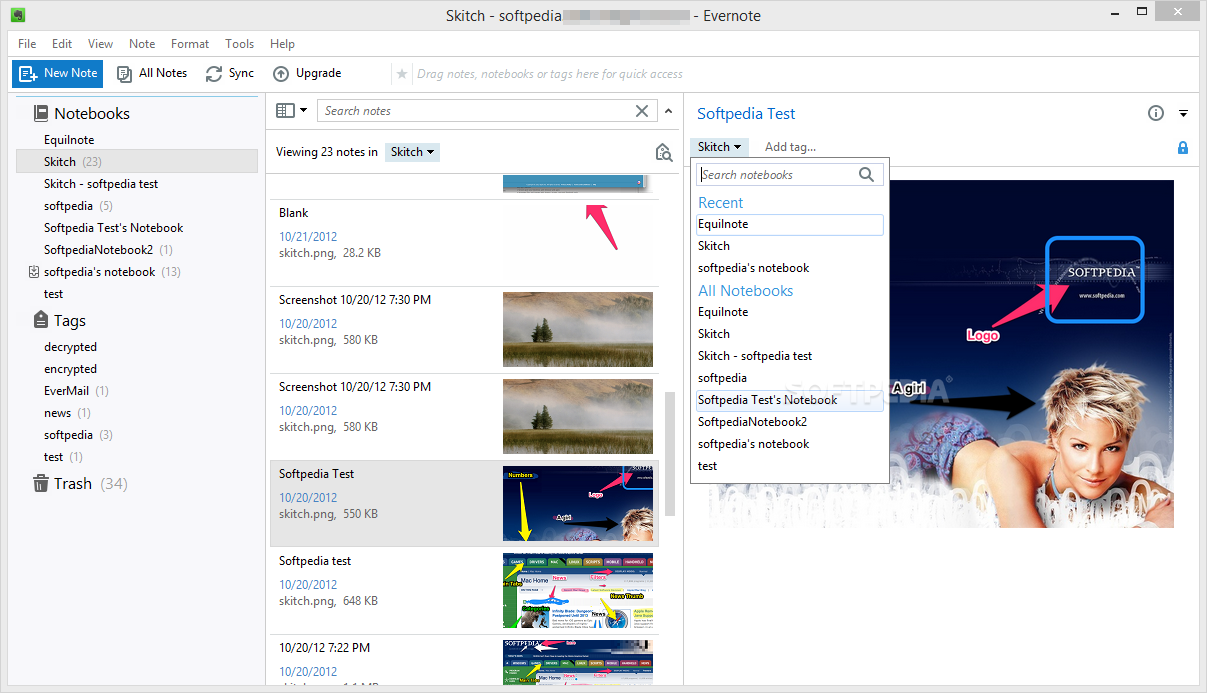
Task: Open the note options dropdown arrow
Action: pos(1183,113)
